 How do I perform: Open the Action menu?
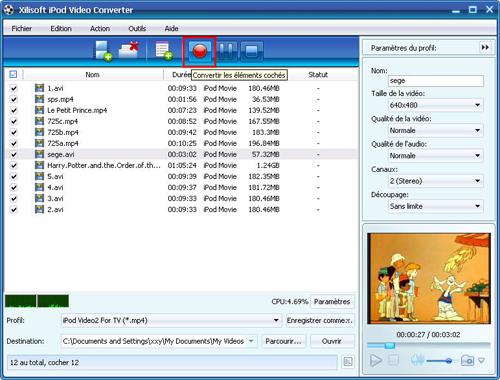(x=100, y=28)
